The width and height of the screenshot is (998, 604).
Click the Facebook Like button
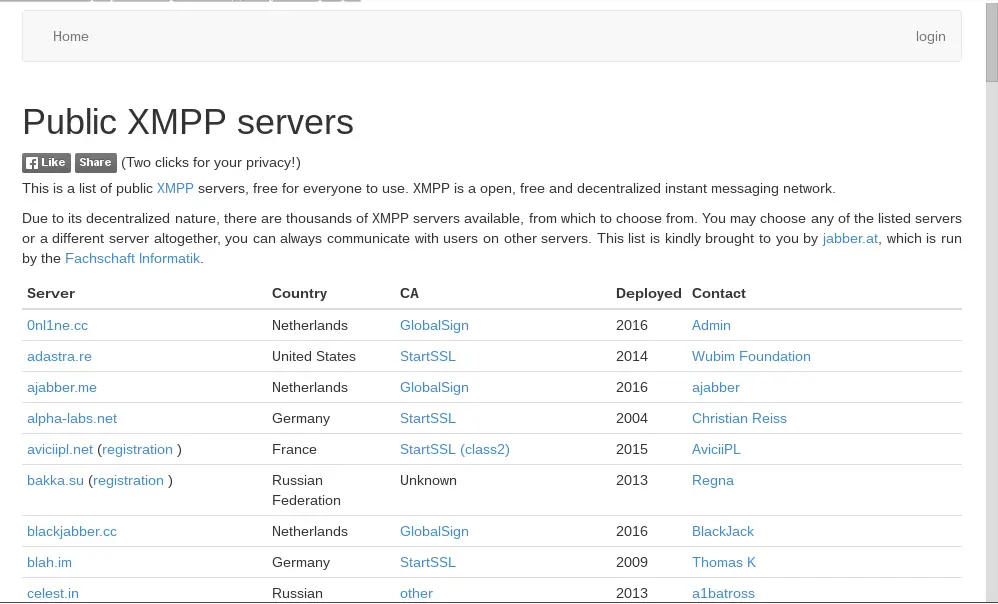coord(46,162)
